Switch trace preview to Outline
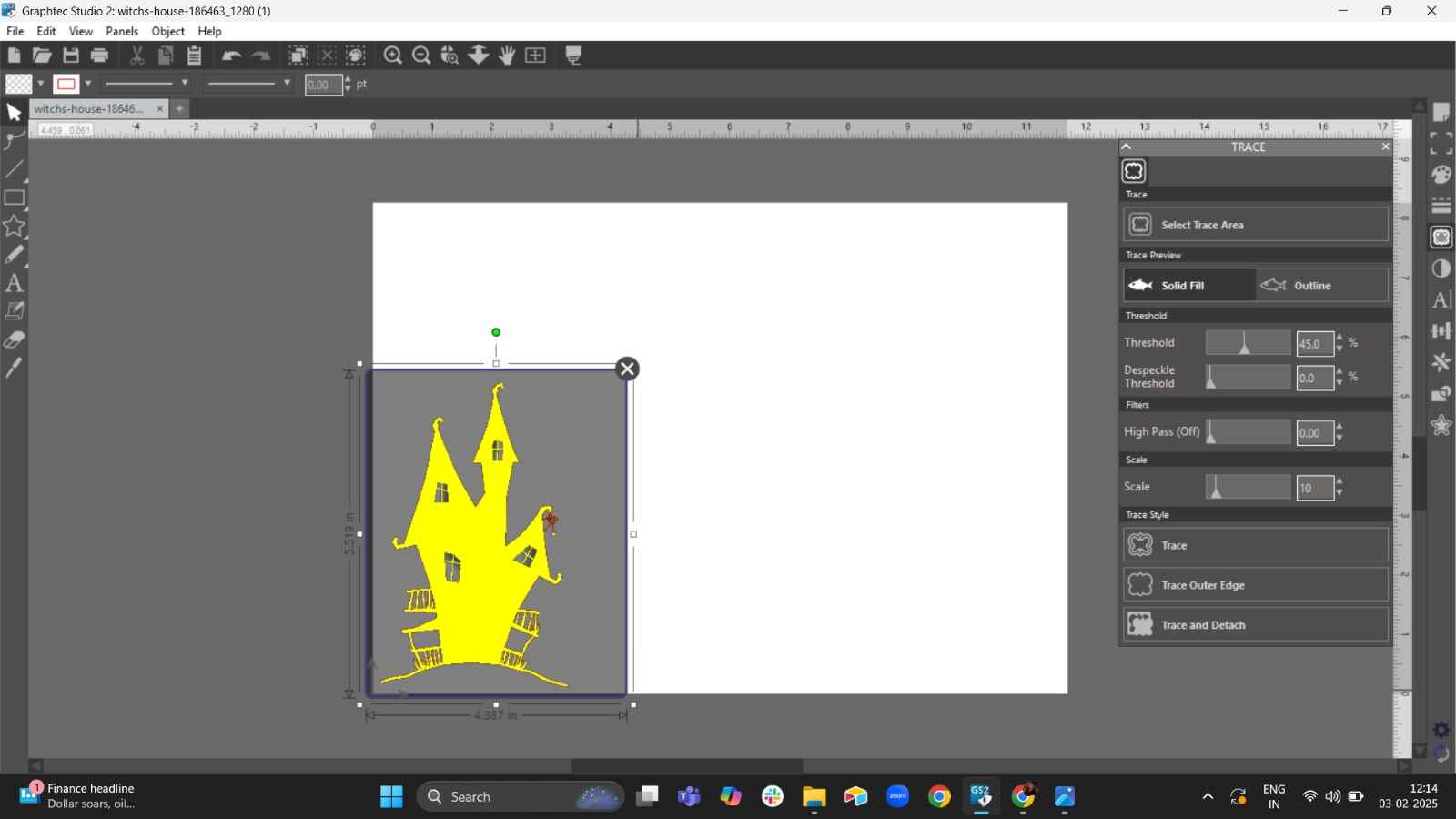The height and width of the screenshot is (819, 1456). (x=1322, y=285)
